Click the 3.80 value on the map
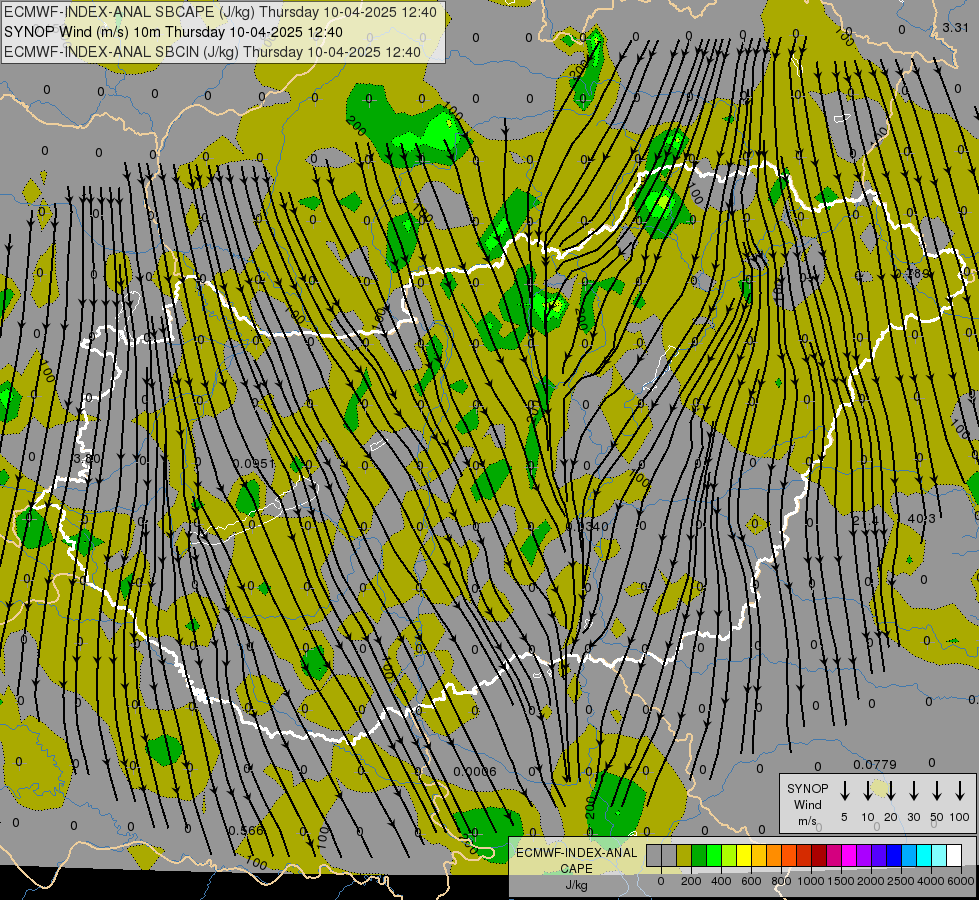The height and width of the screenshot is (900, 979). coord(86,458)
